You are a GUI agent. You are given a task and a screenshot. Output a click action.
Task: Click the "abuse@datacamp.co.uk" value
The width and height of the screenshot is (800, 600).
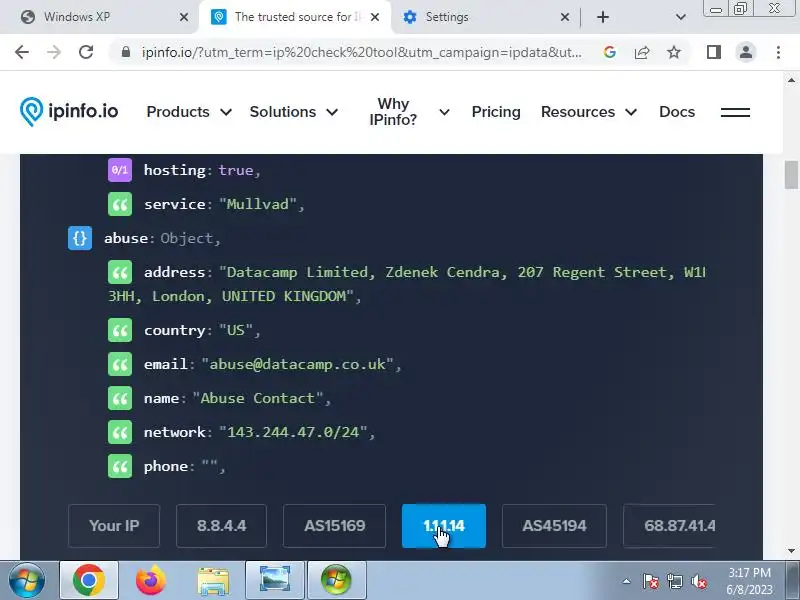(x=297, y=364)
